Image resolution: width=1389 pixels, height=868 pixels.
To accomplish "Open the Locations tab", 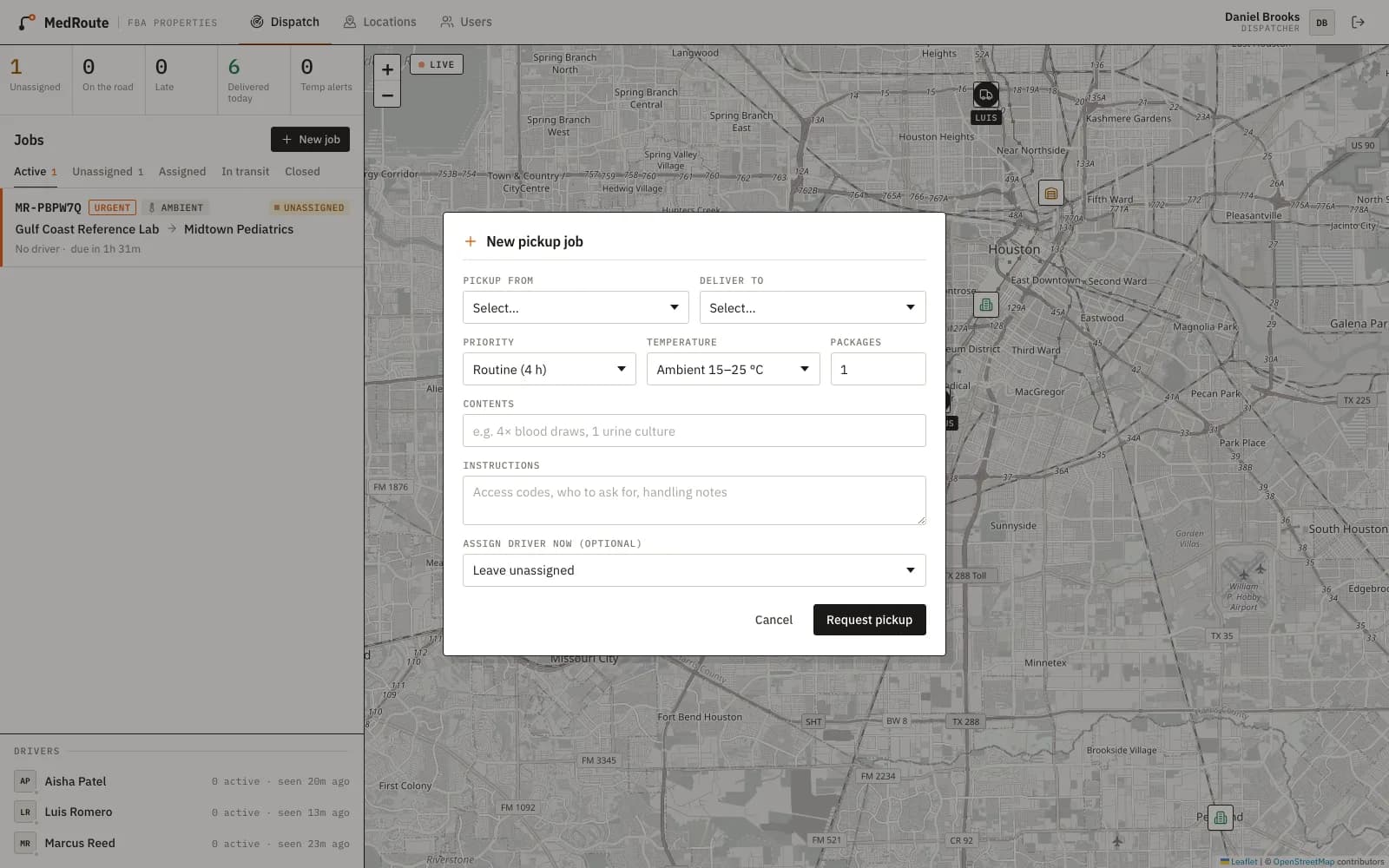I will tap(379, 22).
